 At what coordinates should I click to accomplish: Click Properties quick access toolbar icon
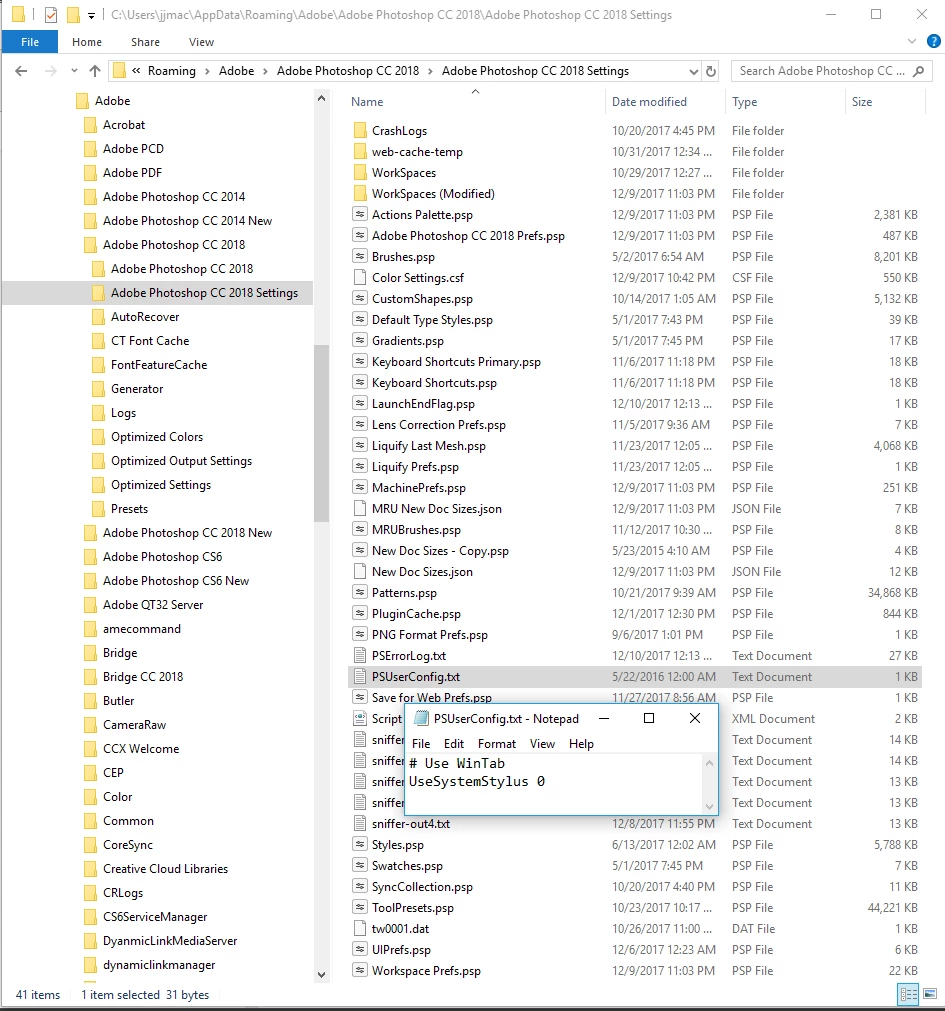pyautogui.click(x=51, y=14)
